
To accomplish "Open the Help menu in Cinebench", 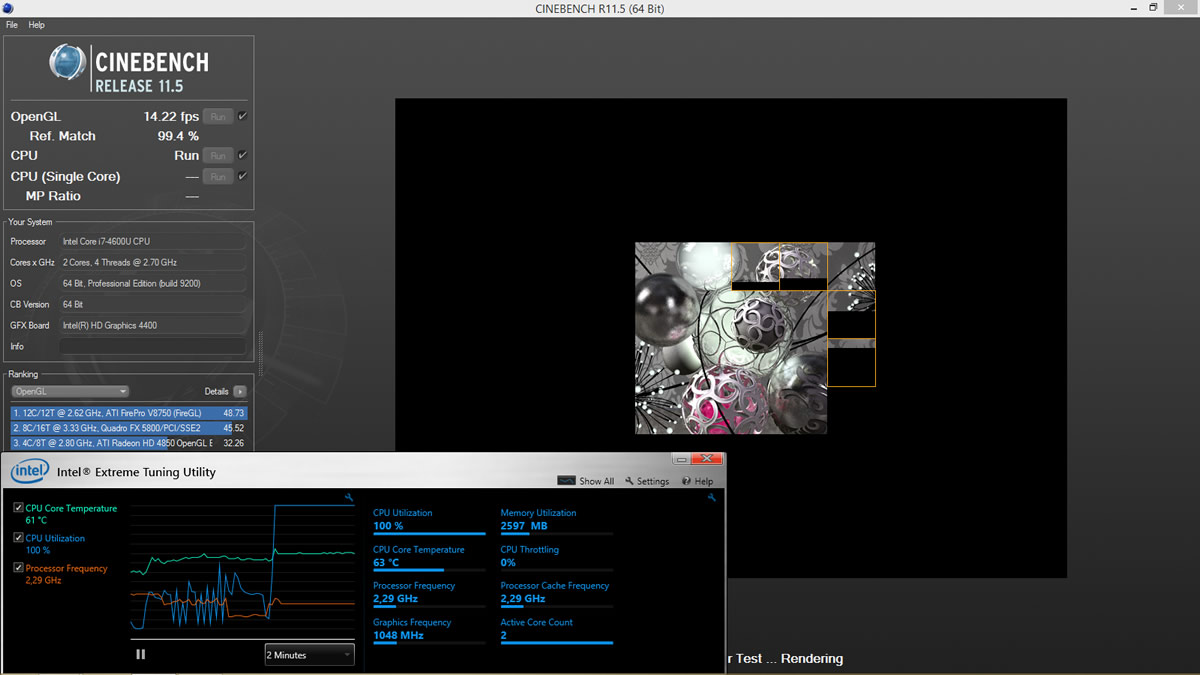I will coord(37,24).
